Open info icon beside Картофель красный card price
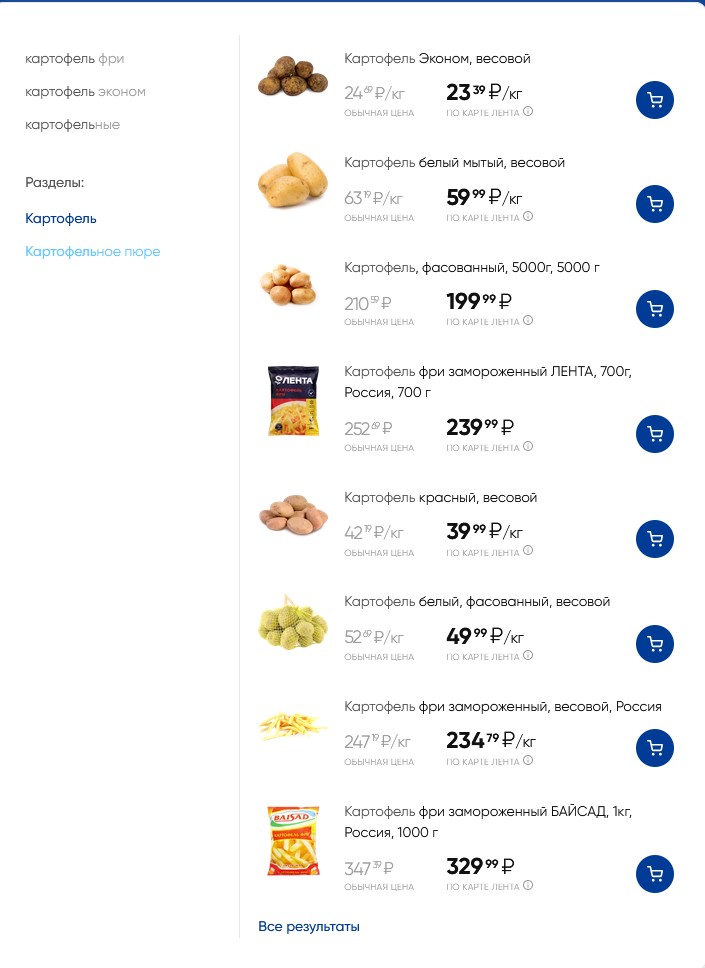Image resolution: width=705 pixels, height=968 pixels. [x=528, y=551]
